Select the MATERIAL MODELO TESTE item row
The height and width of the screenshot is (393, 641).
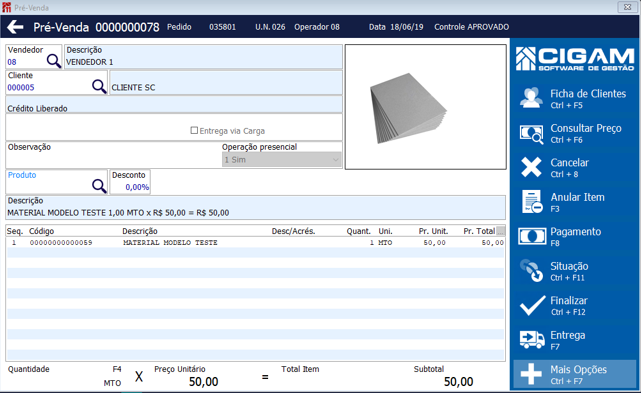(x=255, y=243)
